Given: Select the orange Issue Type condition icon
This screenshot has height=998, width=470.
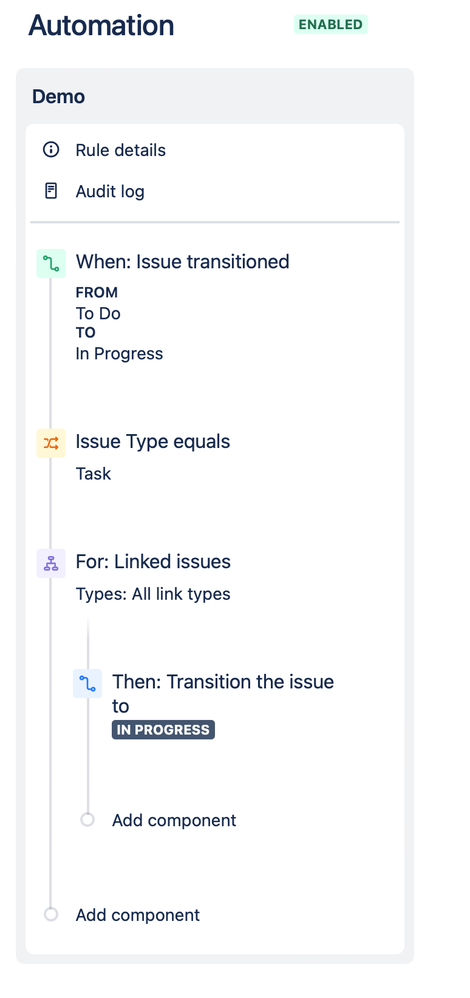Looking at the screenshot, I should pyautogui.click(x=51, y=443).
